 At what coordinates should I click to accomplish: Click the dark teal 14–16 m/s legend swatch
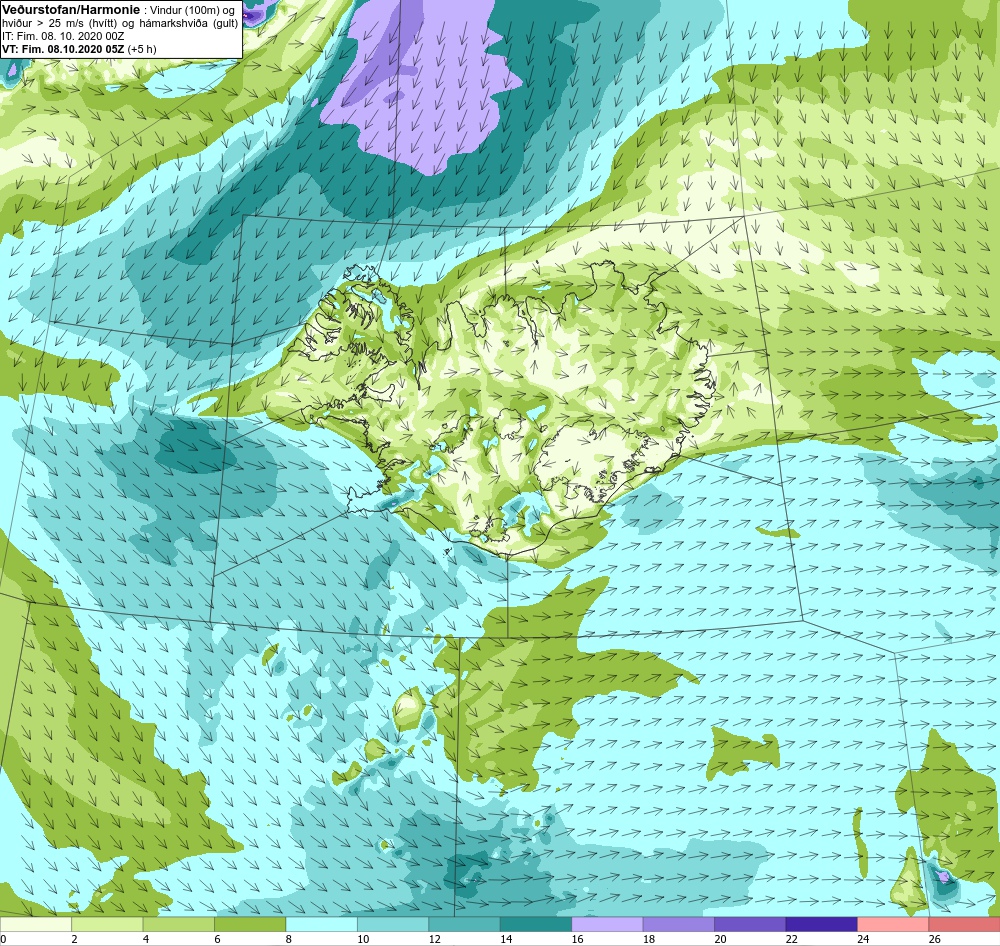(x=536, y=924)
